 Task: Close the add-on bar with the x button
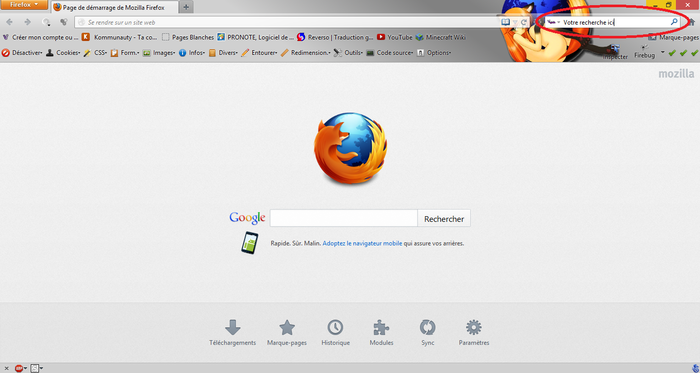(x=6, y=369)
